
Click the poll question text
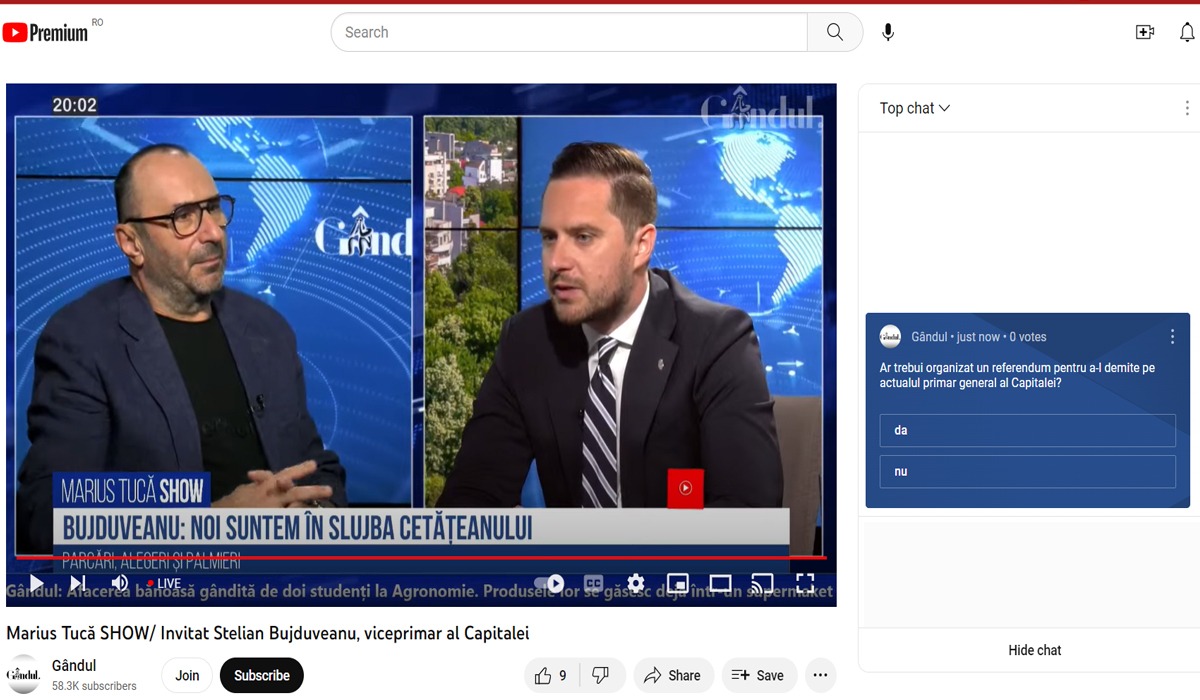pos(1017,375)
